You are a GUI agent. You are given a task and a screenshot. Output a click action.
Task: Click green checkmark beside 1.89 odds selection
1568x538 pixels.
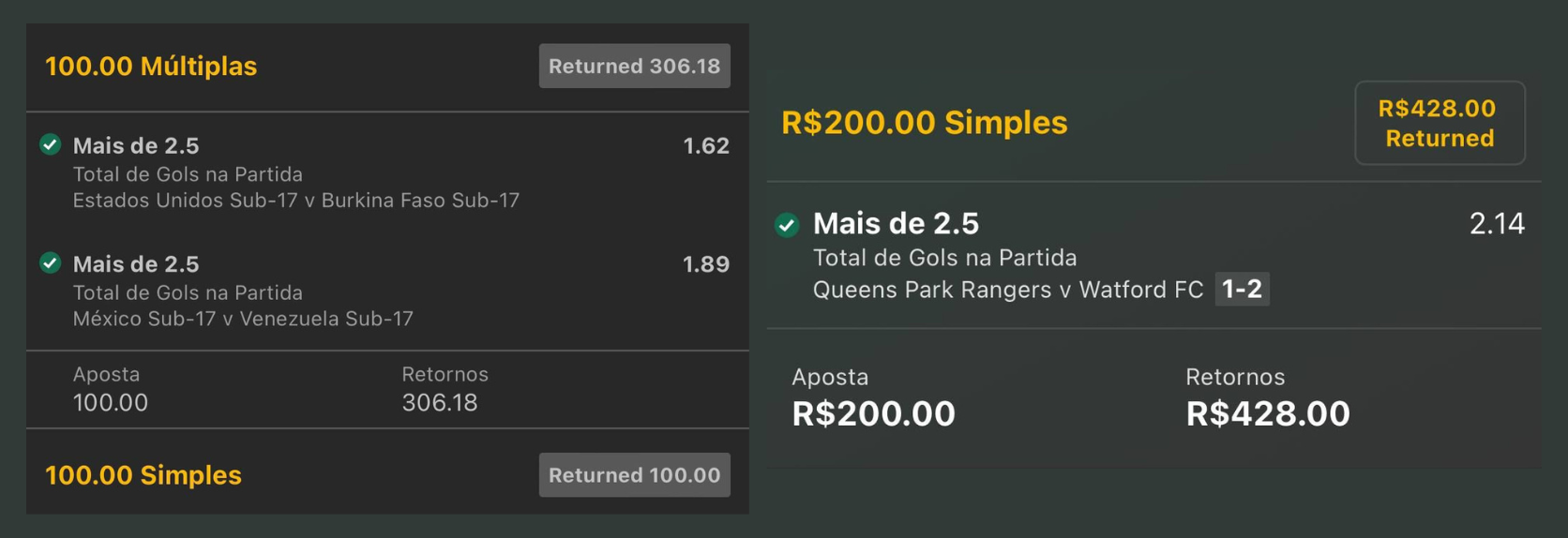click(51, 263)
